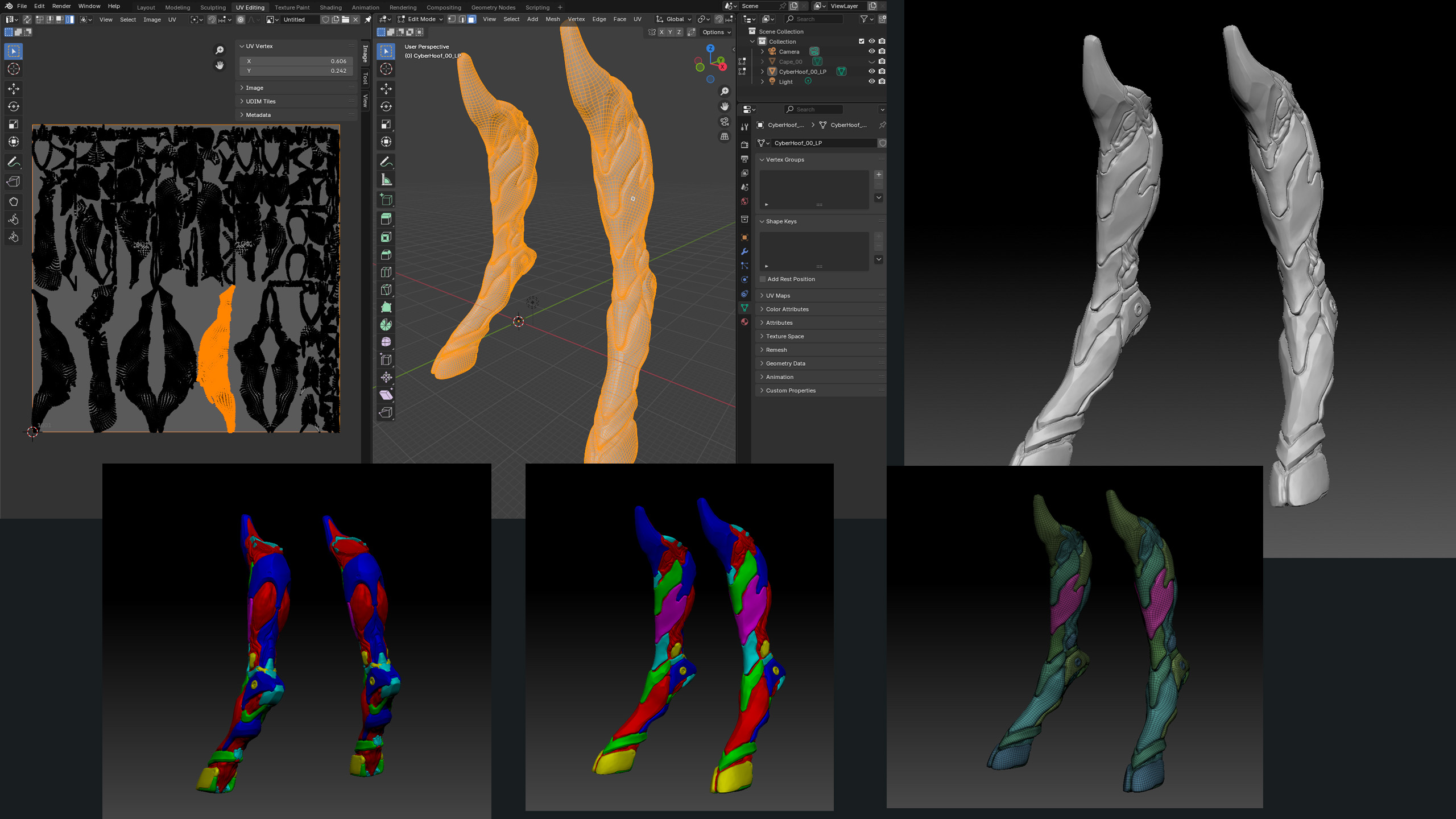Select the Knife tool in 3D viewport
This screenshot has width=1456, height=819.
(386, 289)
